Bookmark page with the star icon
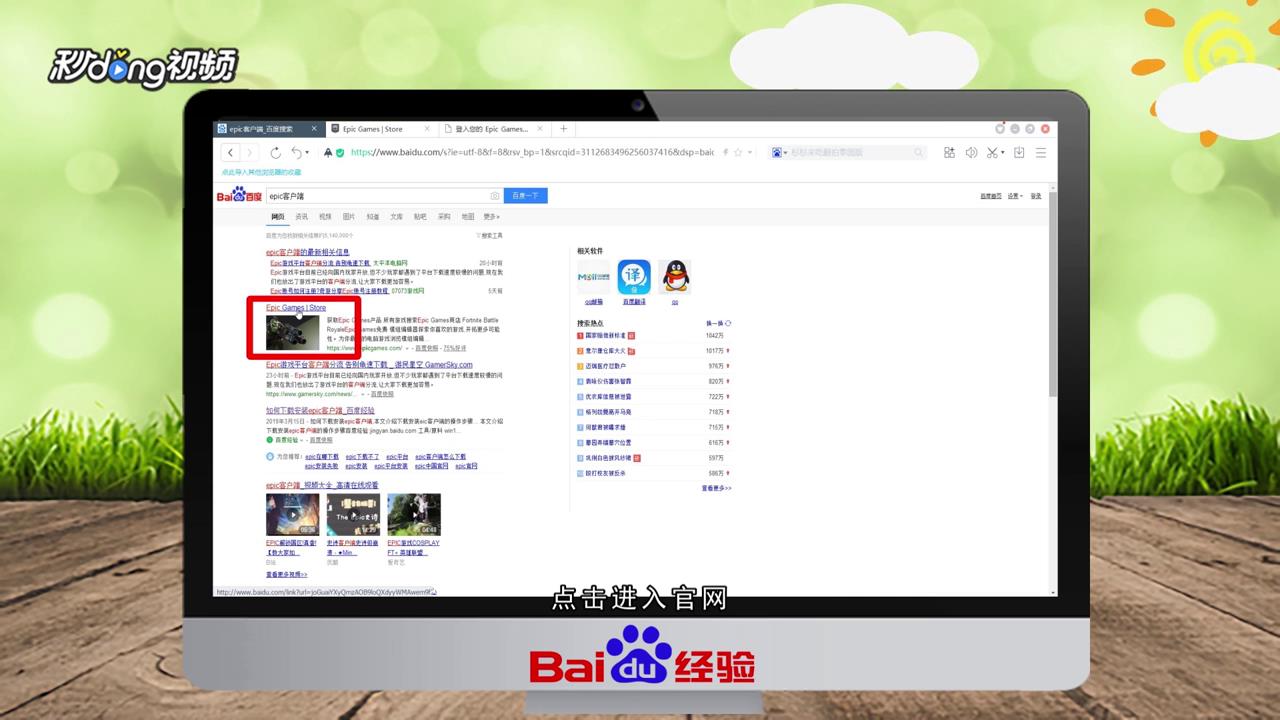 [738, 153]
